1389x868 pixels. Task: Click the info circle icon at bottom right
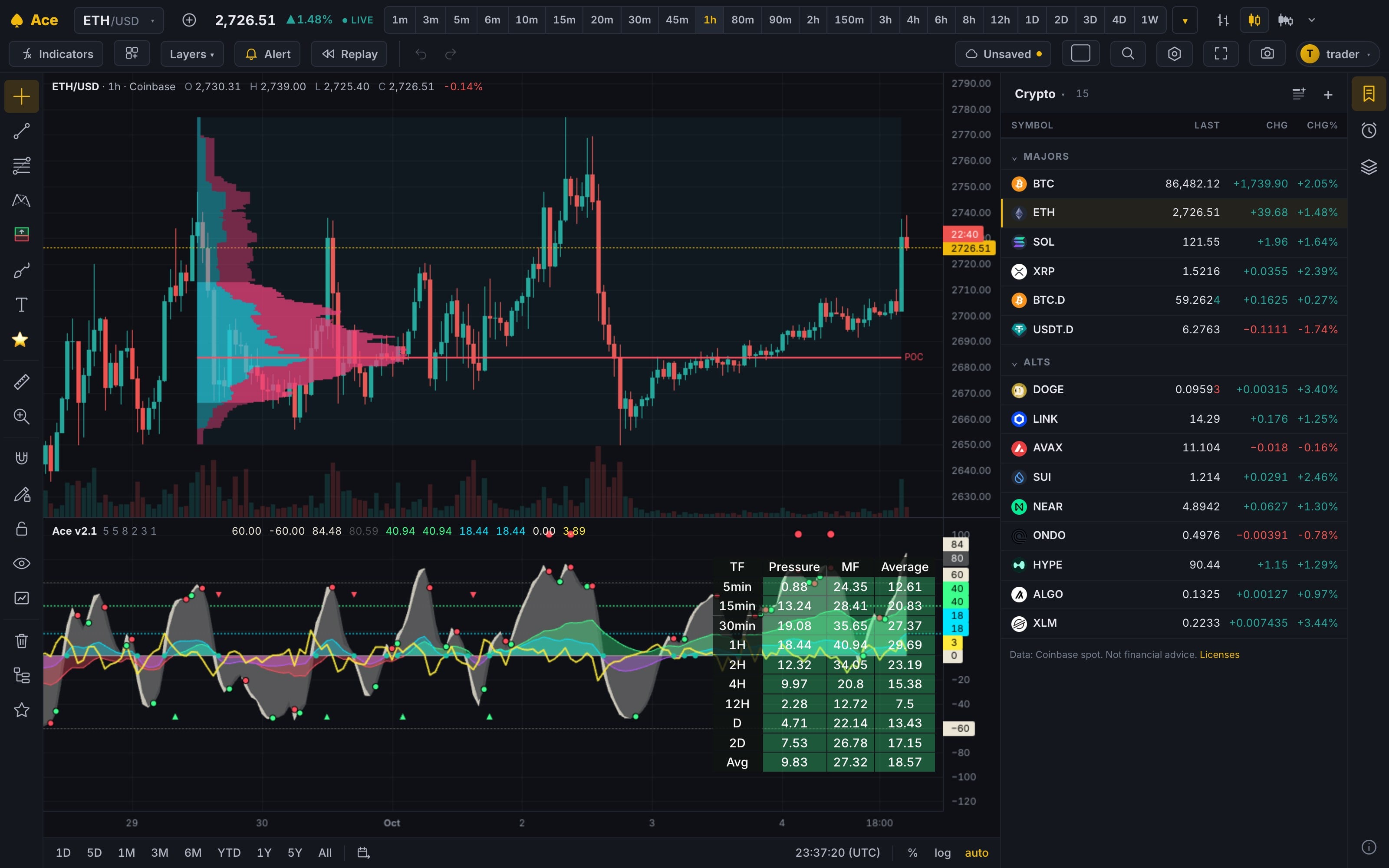point(1368,847)
